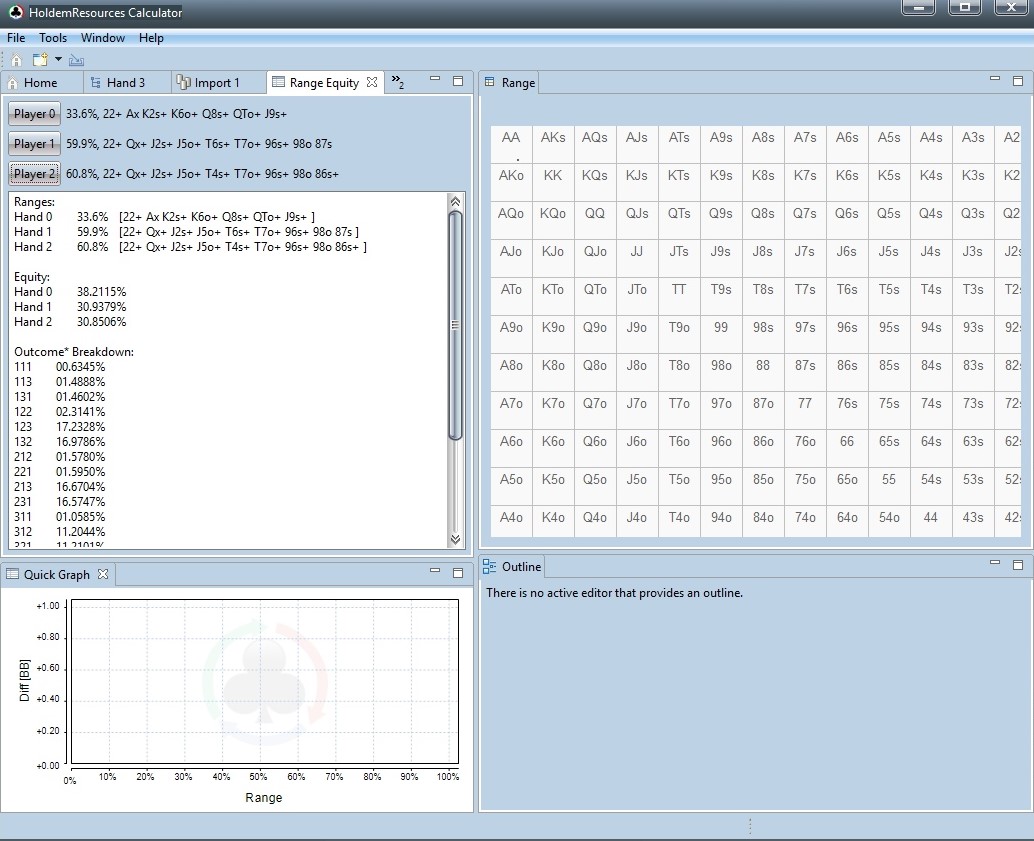This screenshot has width=1034, height=841.
Task: Select the A4o hand cell
Action: point(511,523)
